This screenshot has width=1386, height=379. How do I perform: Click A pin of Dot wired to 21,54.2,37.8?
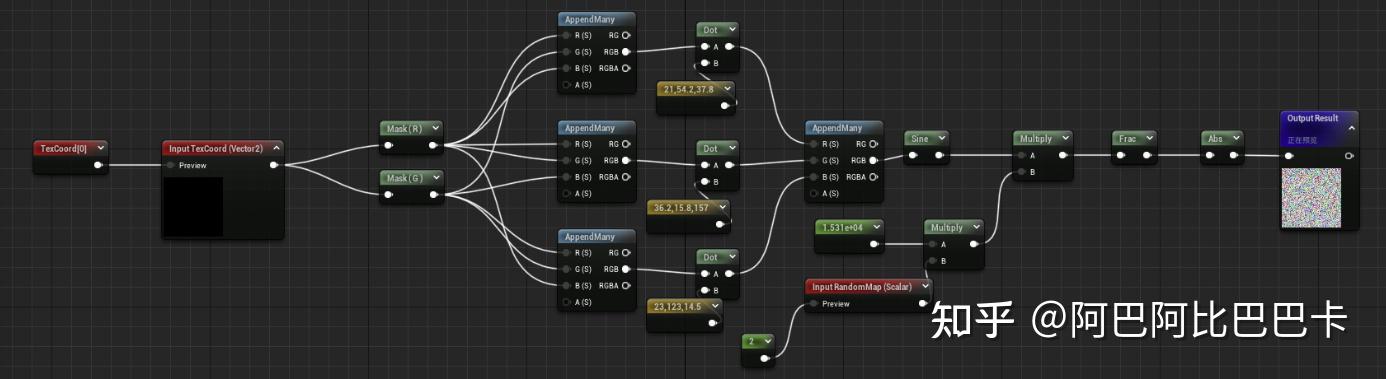click(704, 46)
